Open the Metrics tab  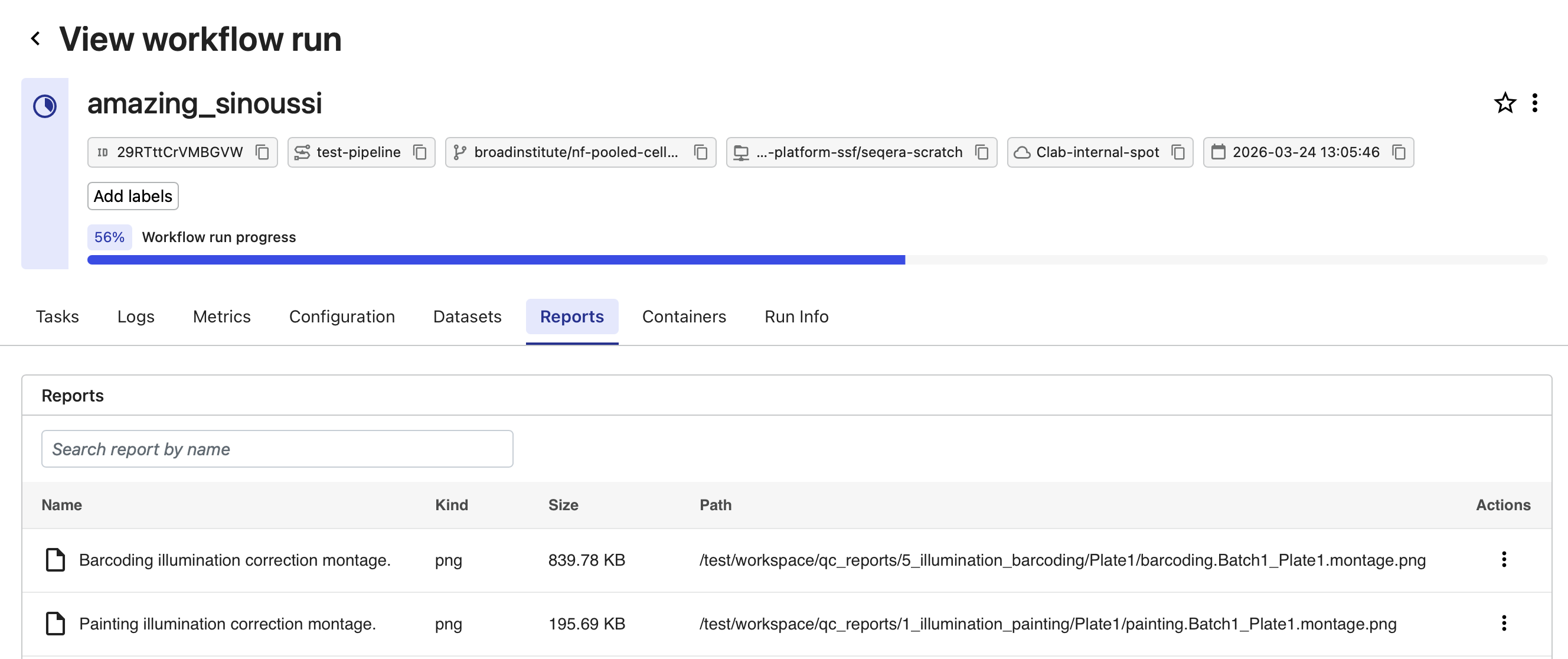(x=221, y=317)
